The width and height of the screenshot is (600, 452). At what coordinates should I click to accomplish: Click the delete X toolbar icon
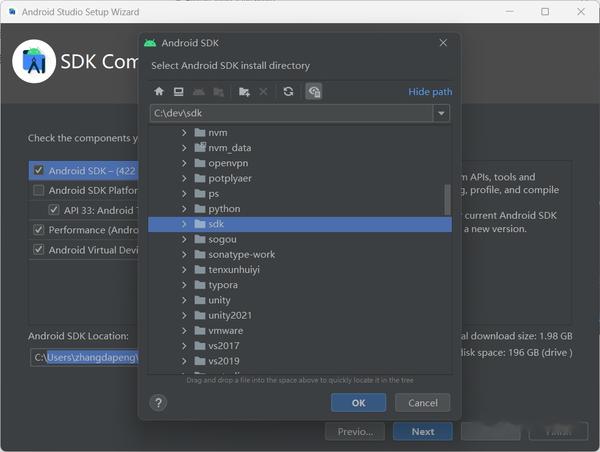[x=263, y=91]
